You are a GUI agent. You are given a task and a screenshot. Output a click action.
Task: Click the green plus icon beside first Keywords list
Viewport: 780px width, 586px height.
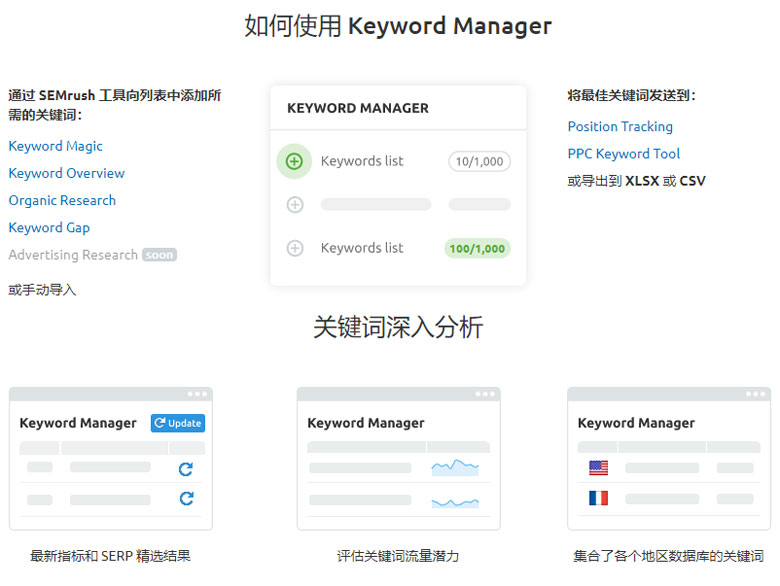294,161
